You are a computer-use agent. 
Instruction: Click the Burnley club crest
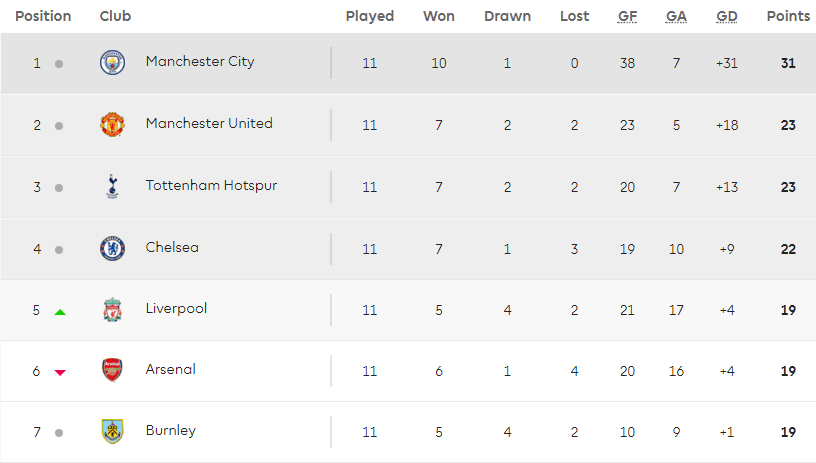click(112, 432)
